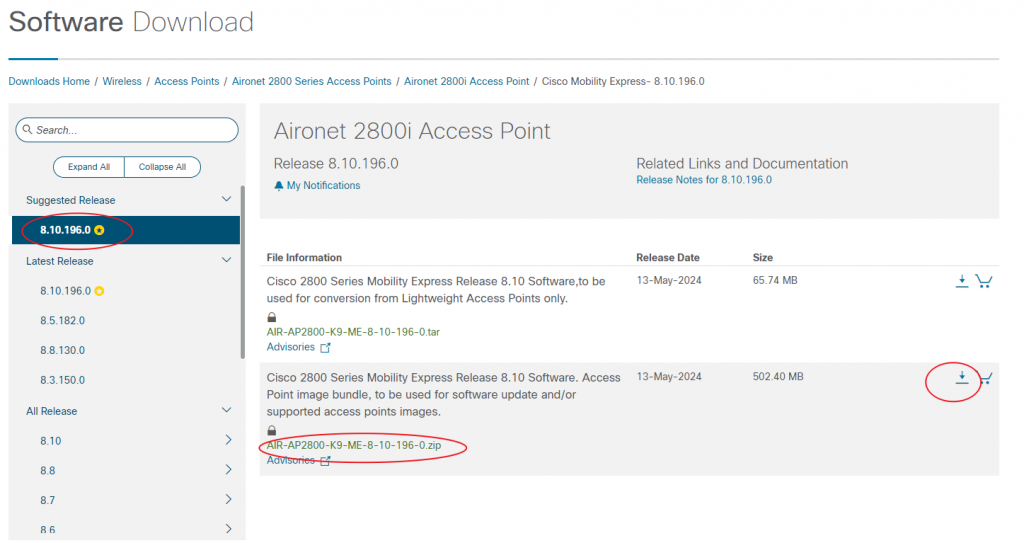Collapse the Suggested Release section
The width and height of the screenshot is (1024, 543).
[226, 200]
